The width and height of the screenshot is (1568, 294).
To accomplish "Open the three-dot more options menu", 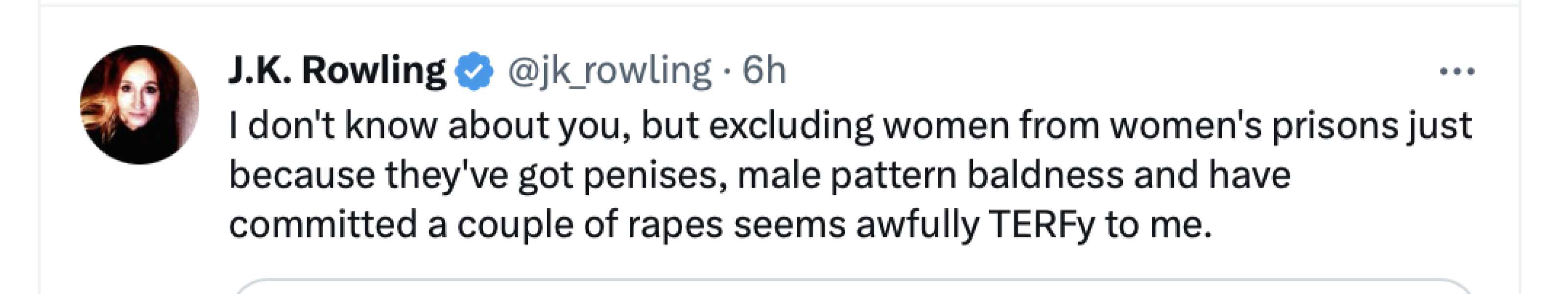I will 1457,72.
